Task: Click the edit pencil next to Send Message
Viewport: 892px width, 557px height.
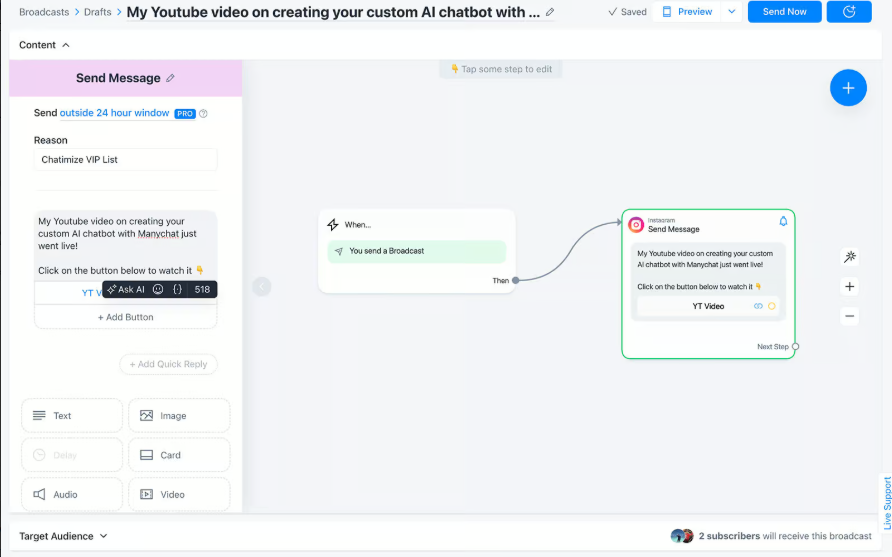Action: coord(170,78)
